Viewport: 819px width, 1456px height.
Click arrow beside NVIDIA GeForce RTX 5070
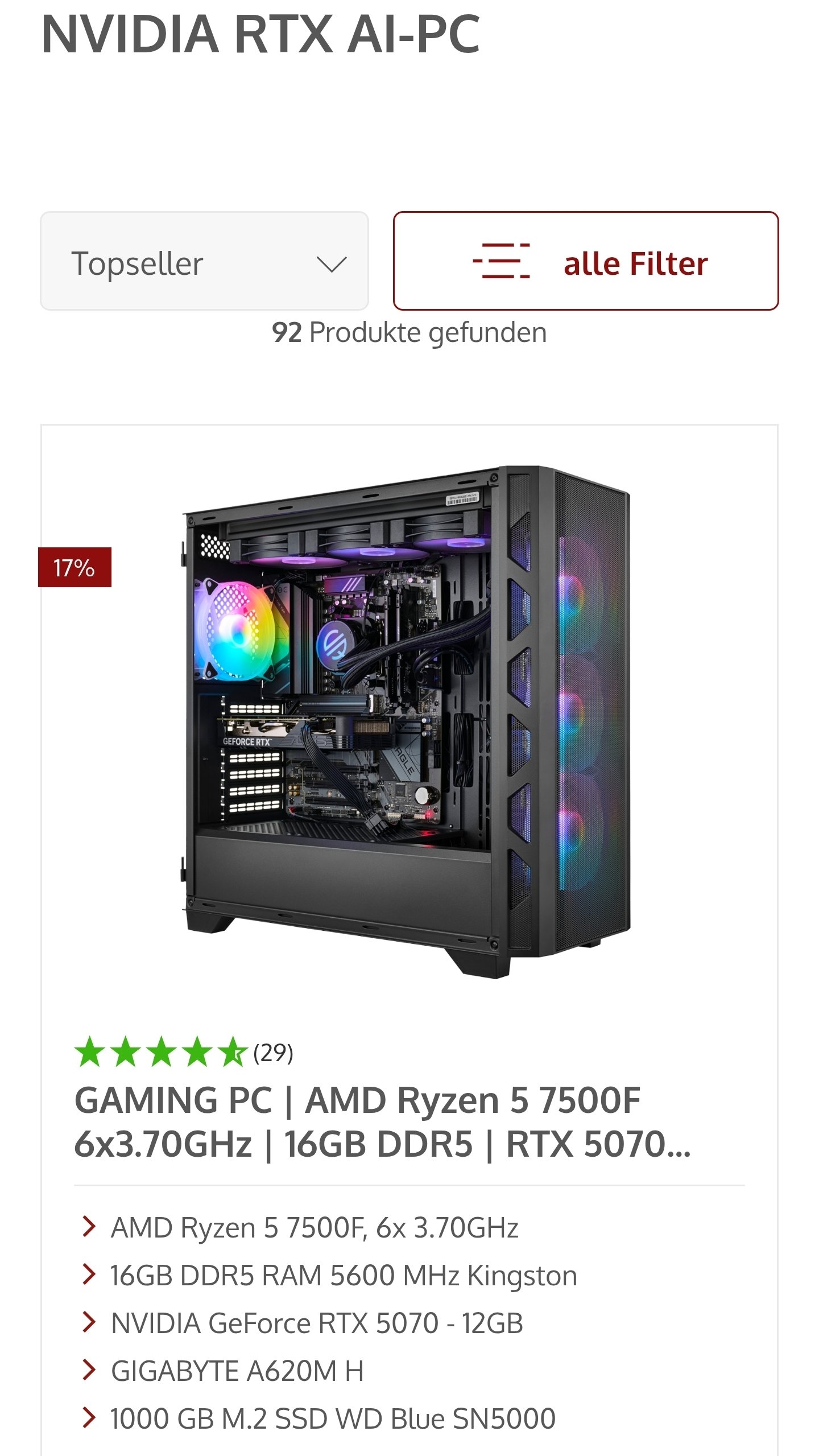point(88,1323)
